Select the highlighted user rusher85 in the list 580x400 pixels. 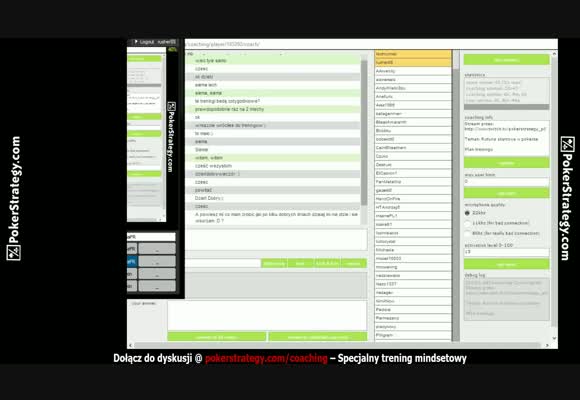point(413,63)
